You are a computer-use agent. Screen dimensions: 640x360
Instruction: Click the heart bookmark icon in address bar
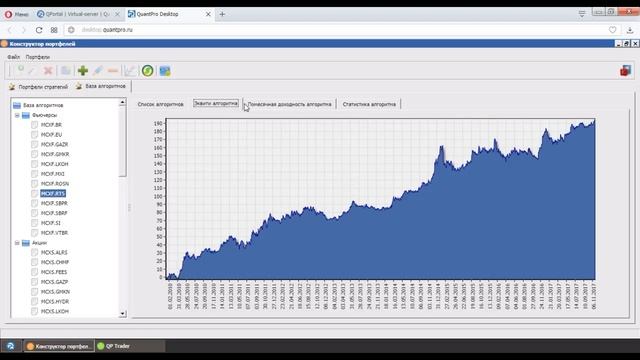[612, 30]
